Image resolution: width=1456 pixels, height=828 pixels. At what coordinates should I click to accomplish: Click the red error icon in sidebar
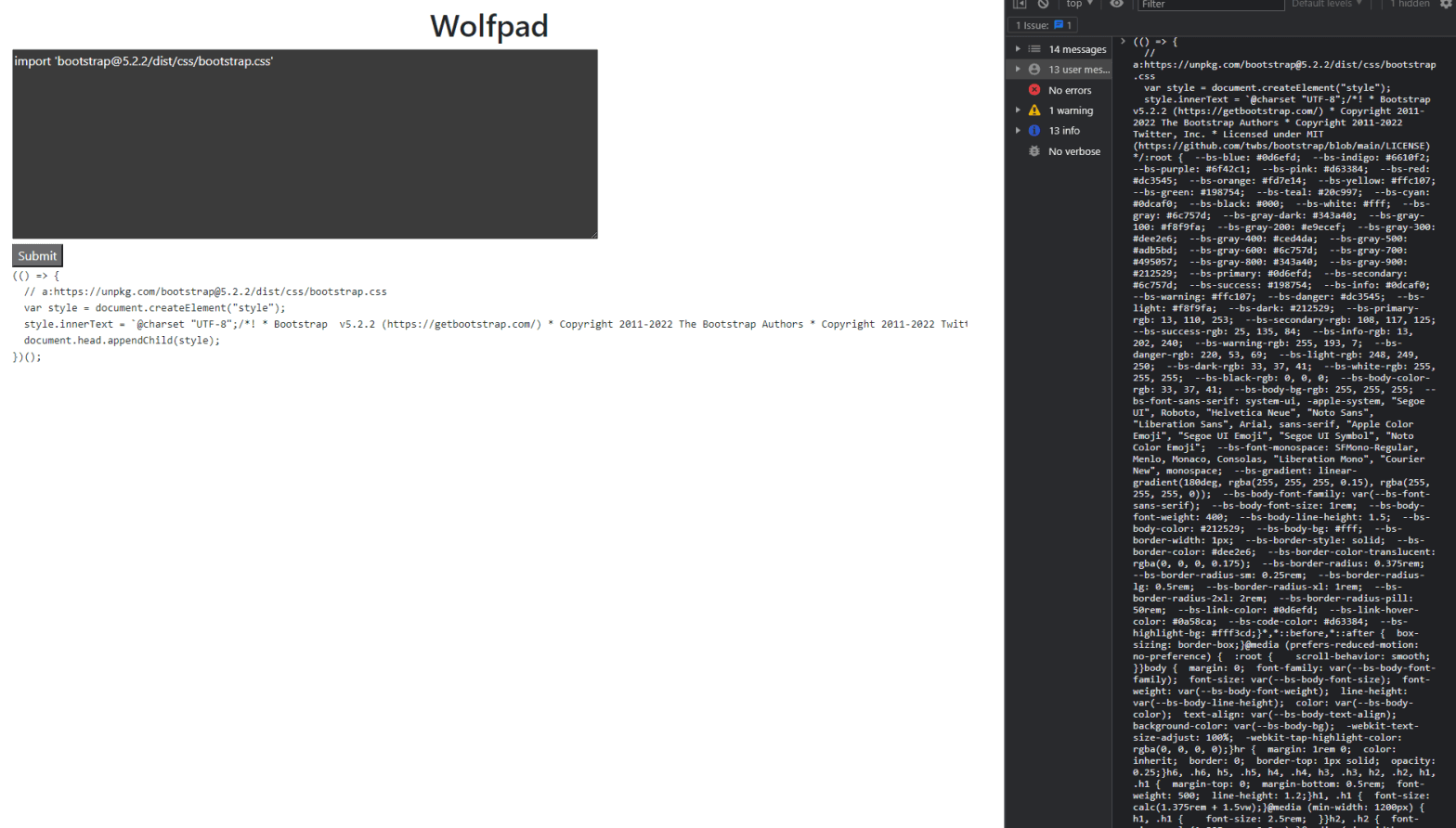[x=1034, y=90]
